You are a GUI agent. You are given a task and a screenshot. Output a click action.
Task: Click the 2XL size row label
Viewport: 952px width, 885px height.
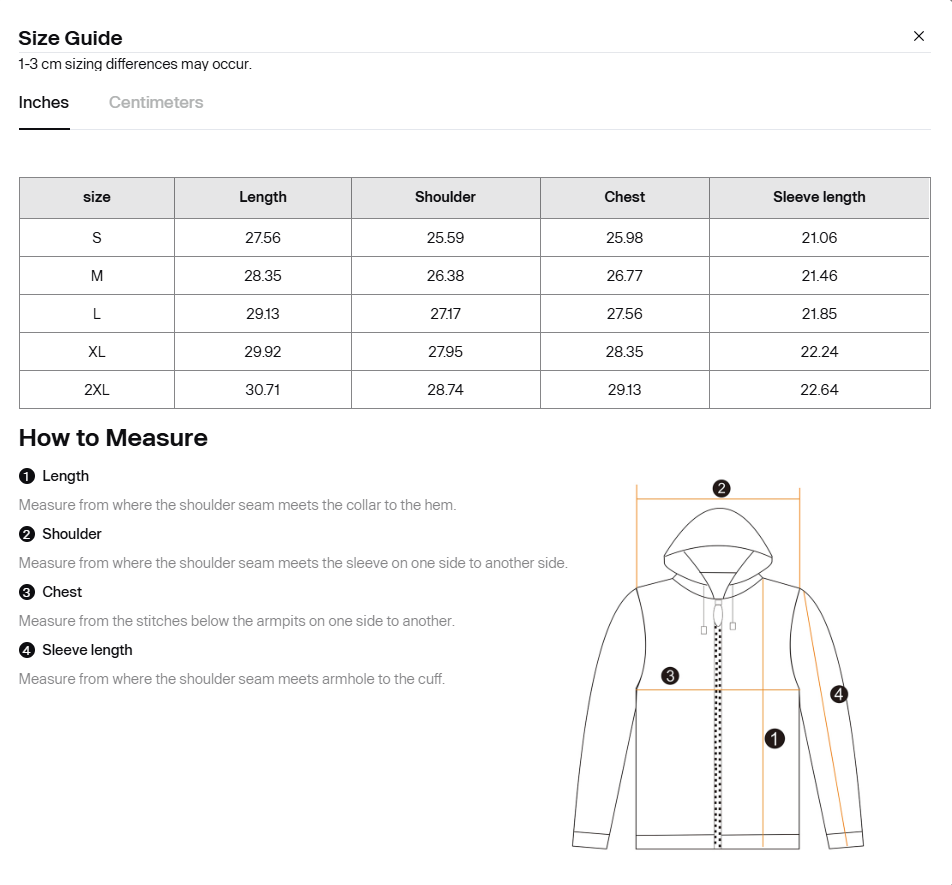coord(97,390)
